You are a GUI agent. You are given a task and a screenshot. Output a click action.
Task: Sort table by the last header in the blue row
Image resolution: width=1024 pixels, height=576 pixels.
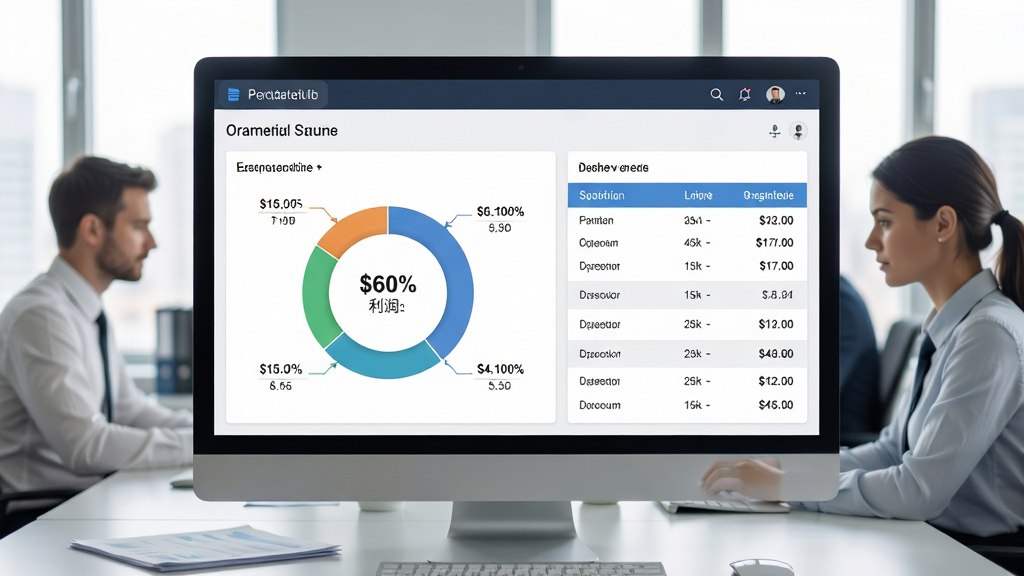(769, 195)
